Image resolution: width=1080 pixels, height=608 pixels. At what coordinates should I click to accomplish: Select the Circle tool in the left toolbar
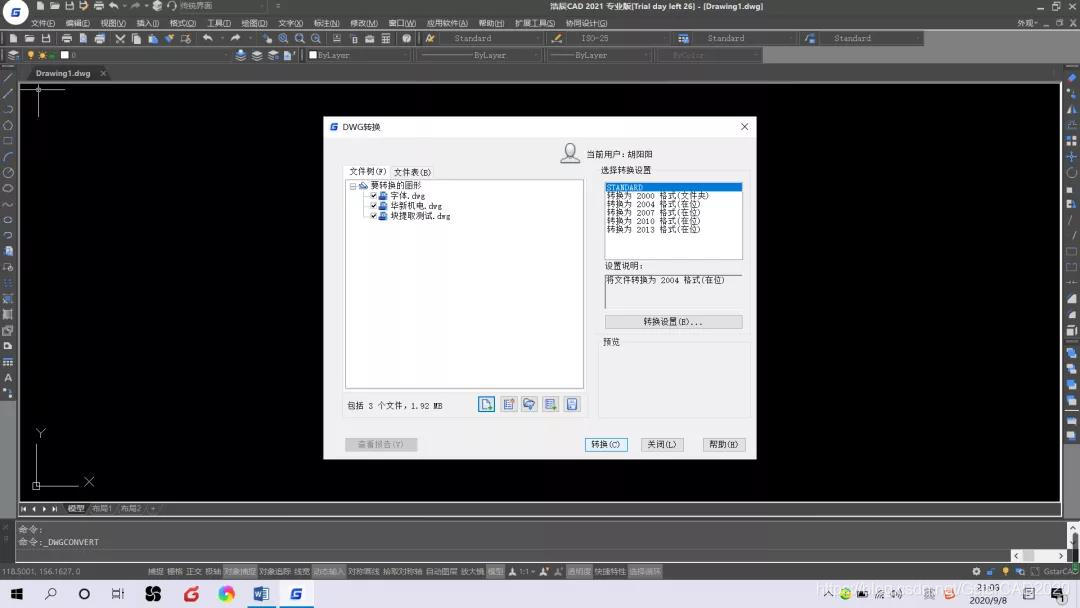pyautogui.click(x=8, y=173)
